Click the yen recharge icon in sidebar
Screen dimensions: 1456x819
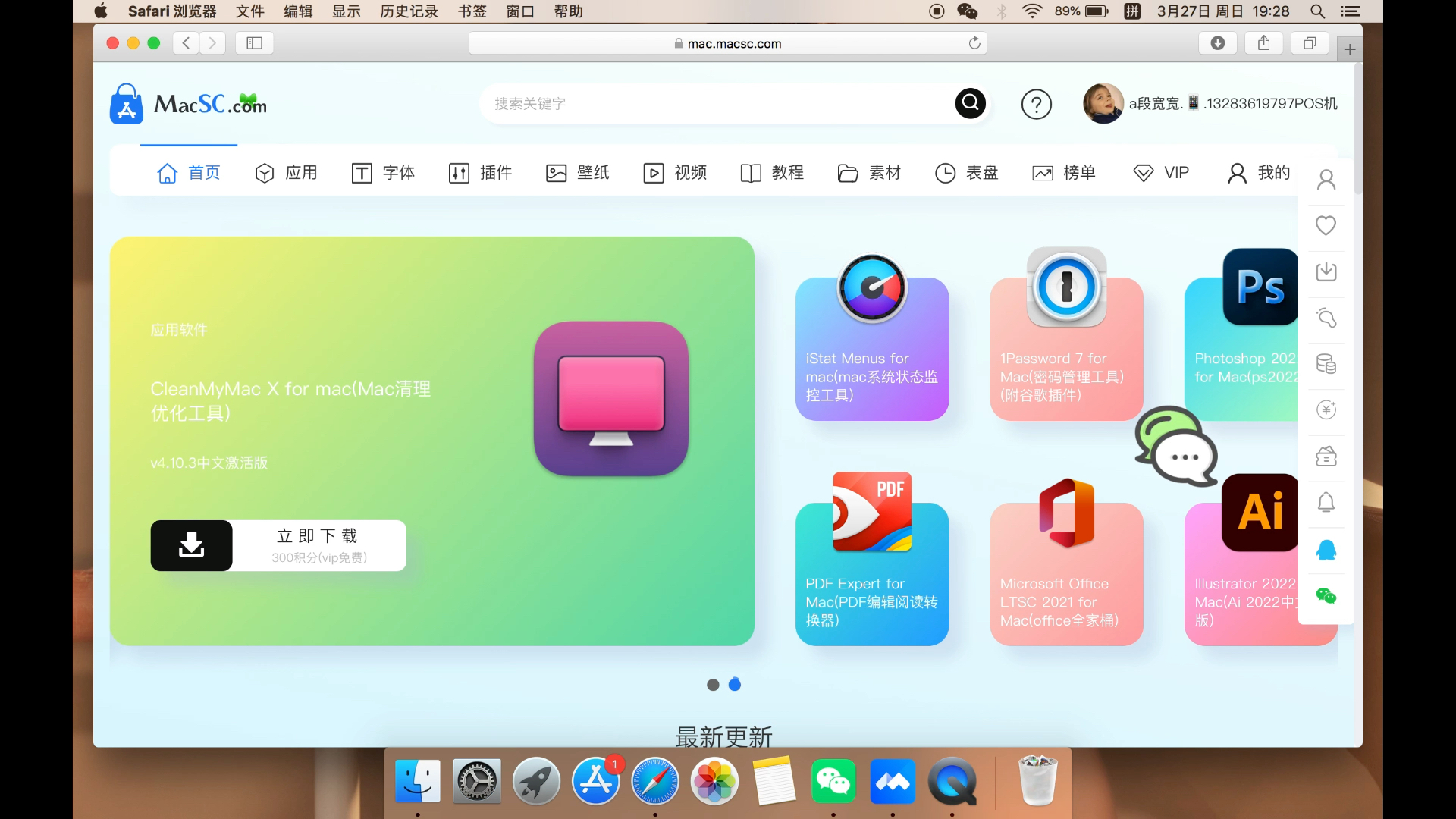tap(1326, 410)
